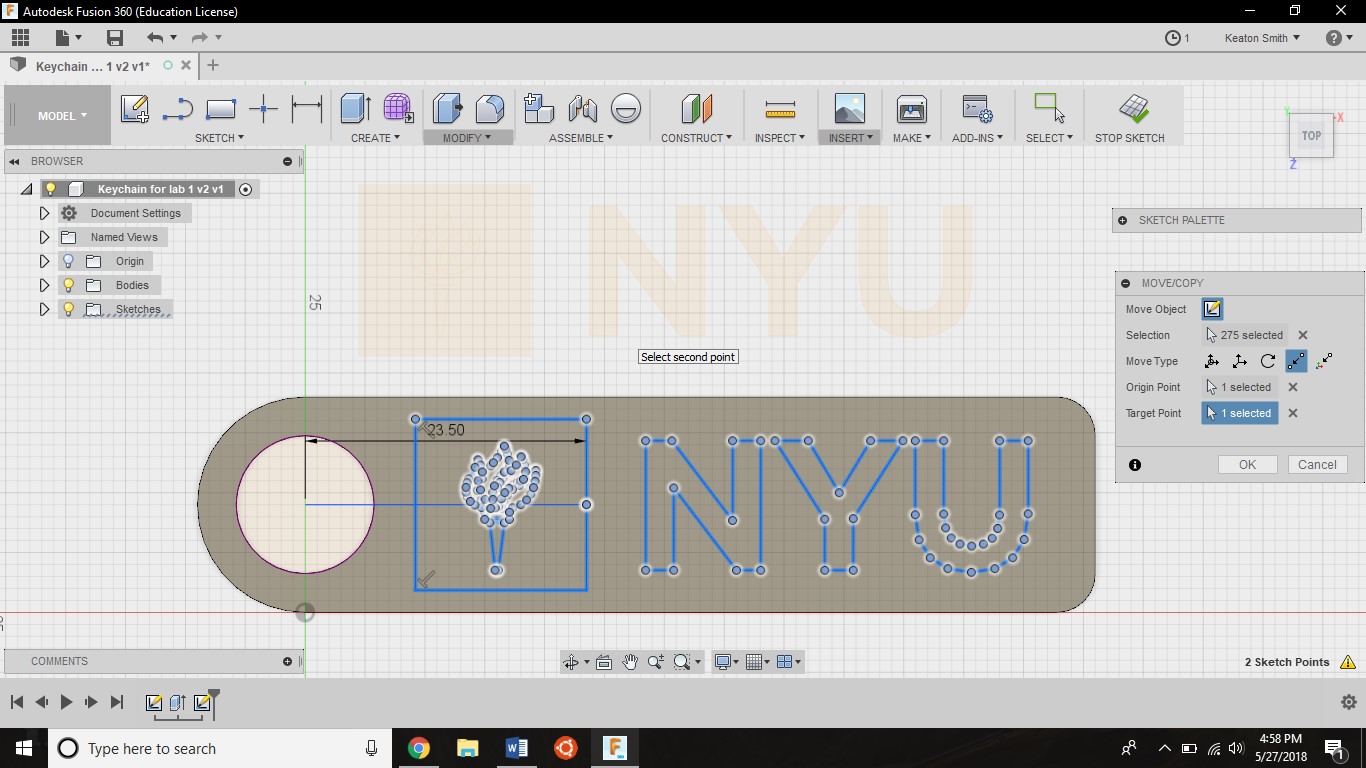Toggle visibility bulb of Bodies folder
Screen dimensions: 1366x768
pos(68,285)
